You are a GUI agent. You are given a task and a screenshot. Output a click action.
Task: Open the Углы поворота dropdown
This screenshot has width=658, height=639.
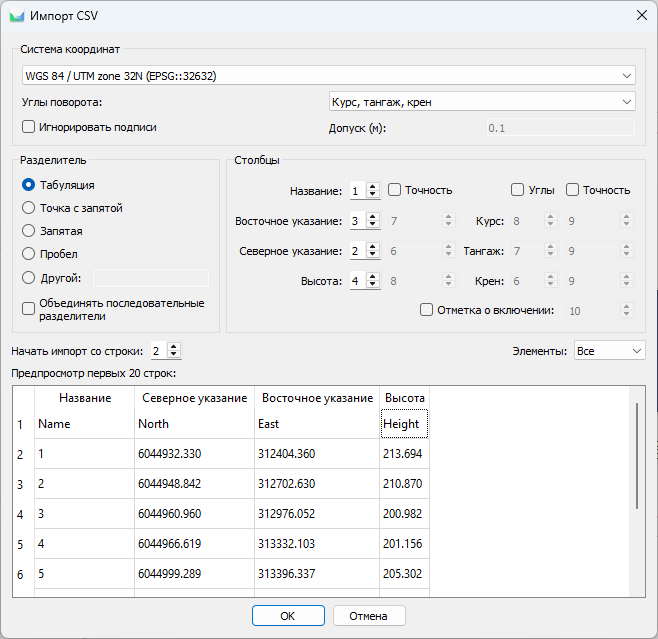(482, 102)
